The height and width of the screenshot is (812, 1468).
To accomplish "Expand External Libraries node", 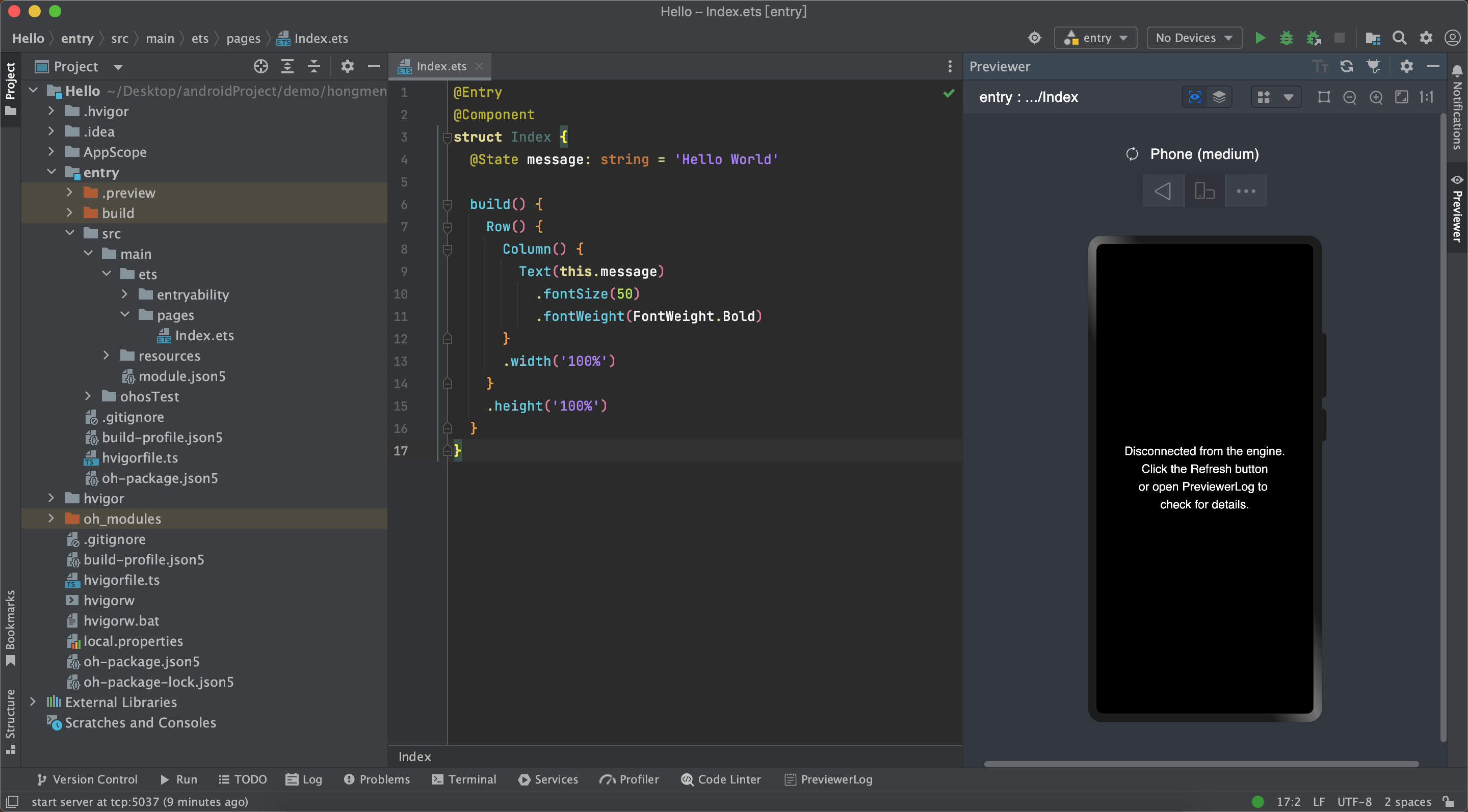I will [x=33, y=702].
